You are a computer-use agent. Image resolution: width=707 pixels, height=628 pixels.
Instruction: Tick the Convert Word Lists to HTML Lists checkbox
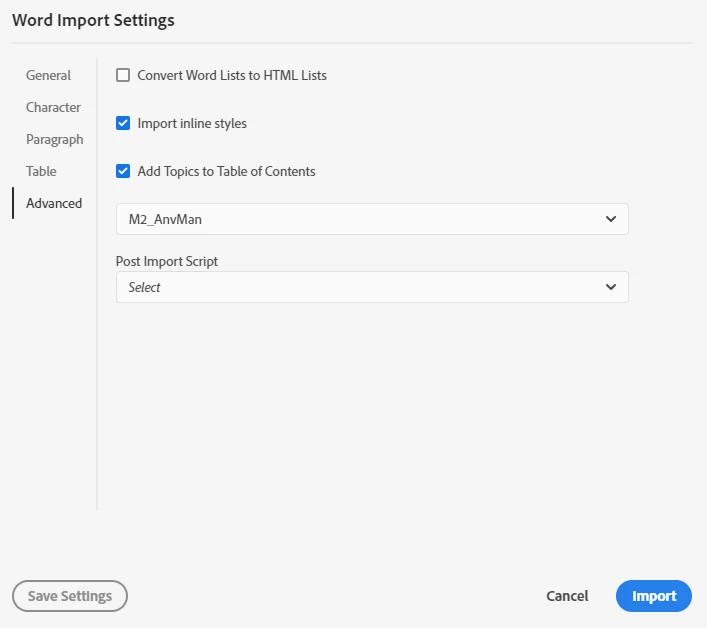tap(123, 75)
